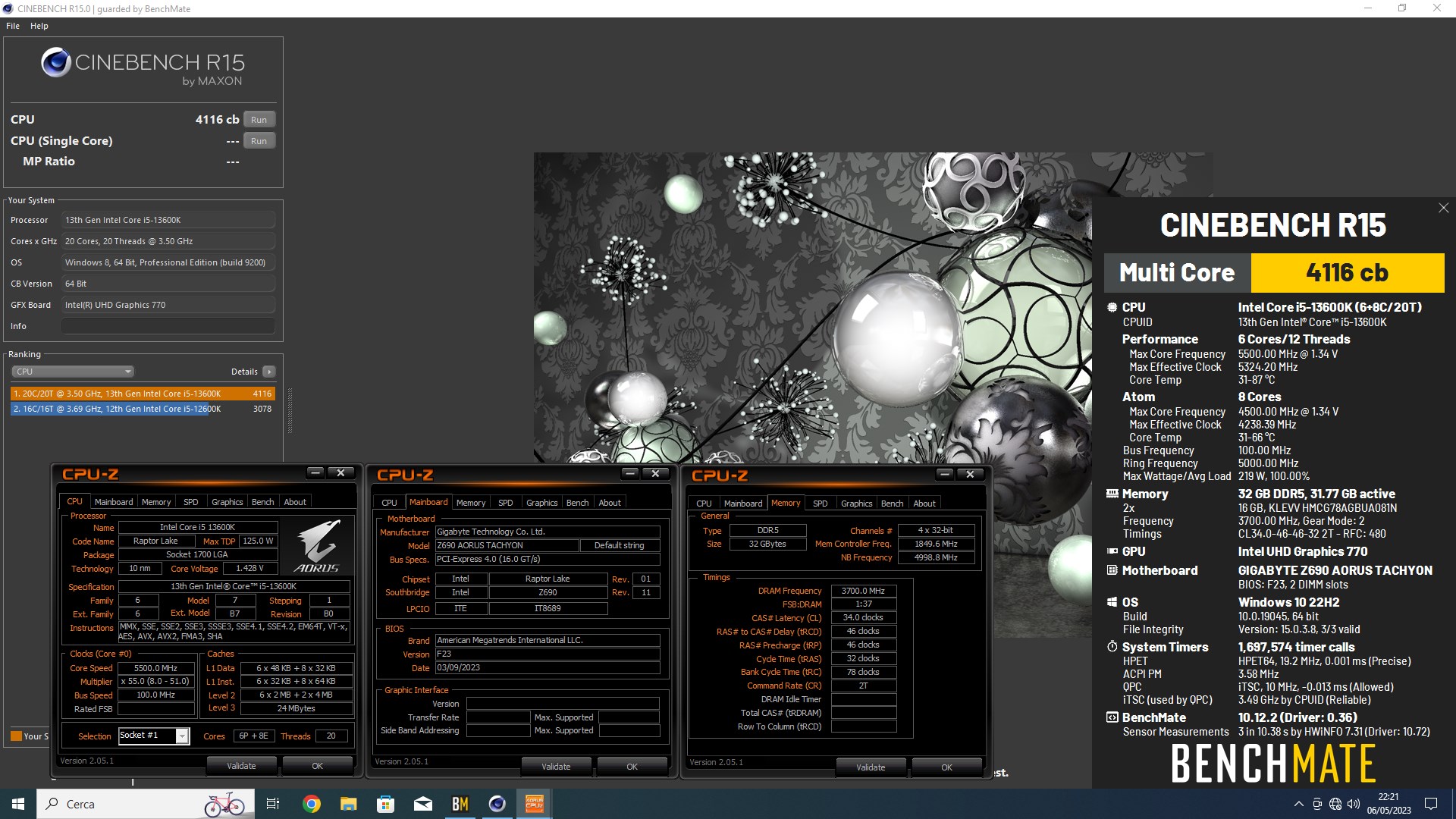Click the Z690 AORUS TACHYON model field

(506, 545)
